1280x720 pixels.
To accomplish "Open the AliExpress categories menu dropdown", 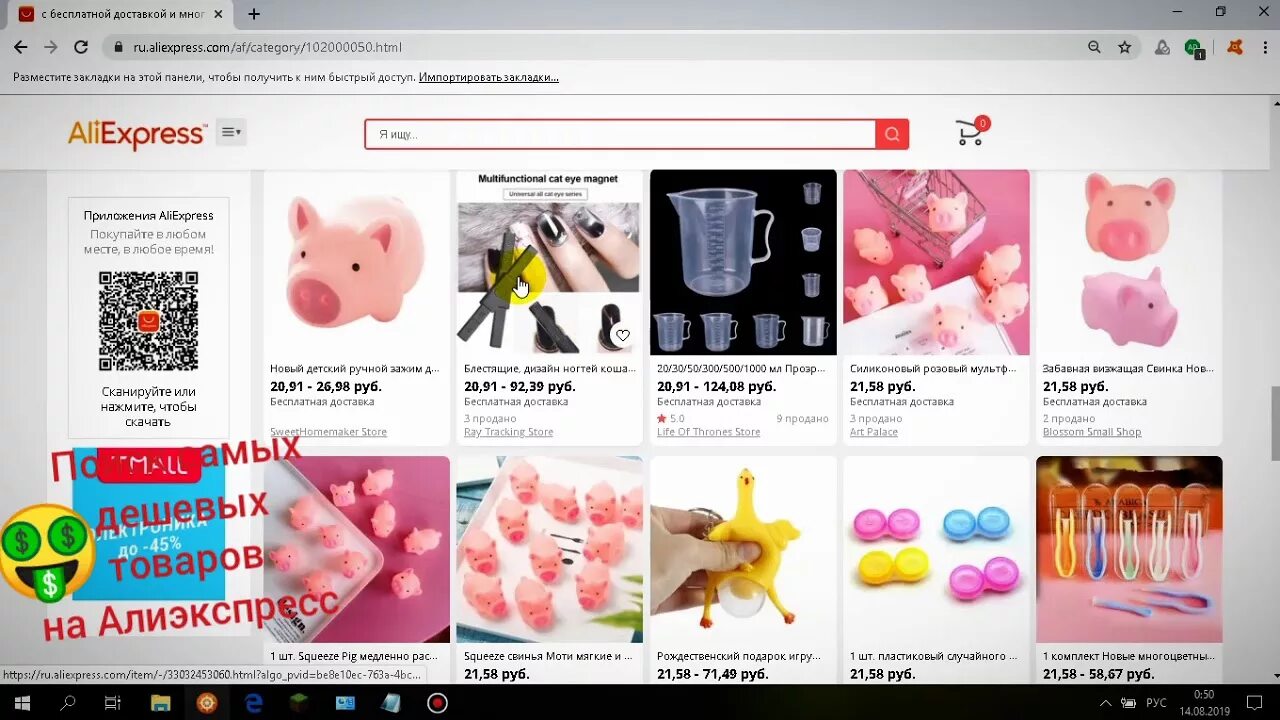I will [231, 132].
